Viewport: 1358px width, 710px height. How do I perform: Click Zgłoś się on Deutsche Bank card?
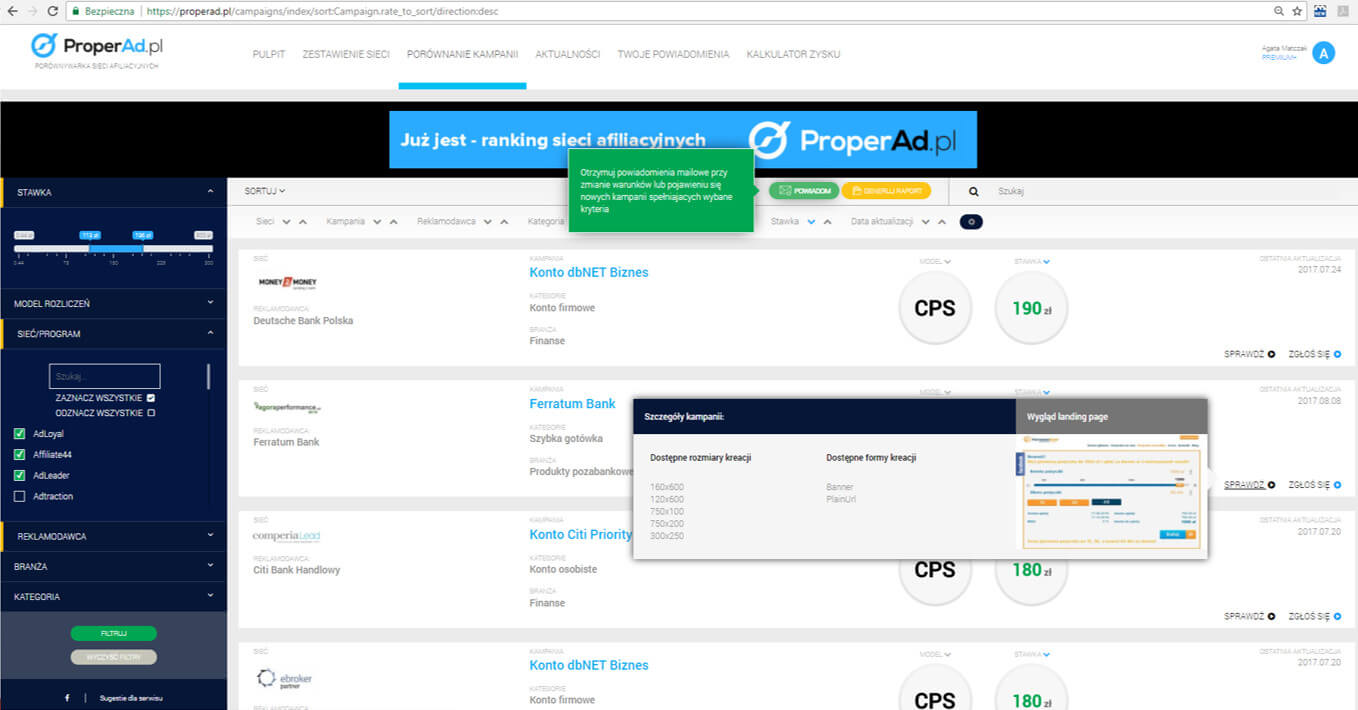tap(1315, 354)
